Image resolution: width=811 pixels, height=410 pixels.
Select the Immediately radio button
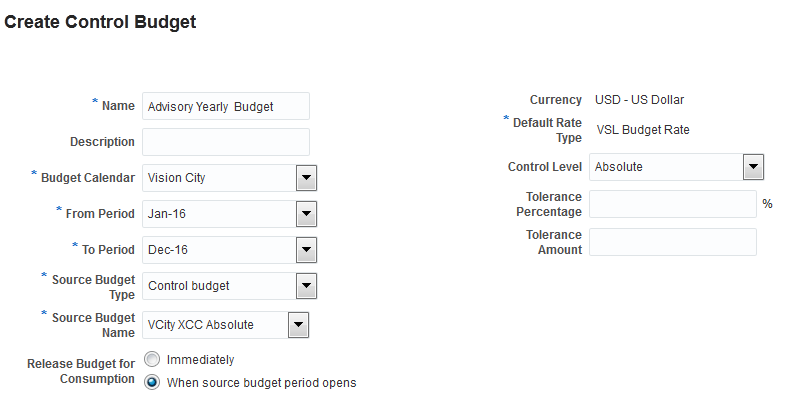tap(152, 359)
